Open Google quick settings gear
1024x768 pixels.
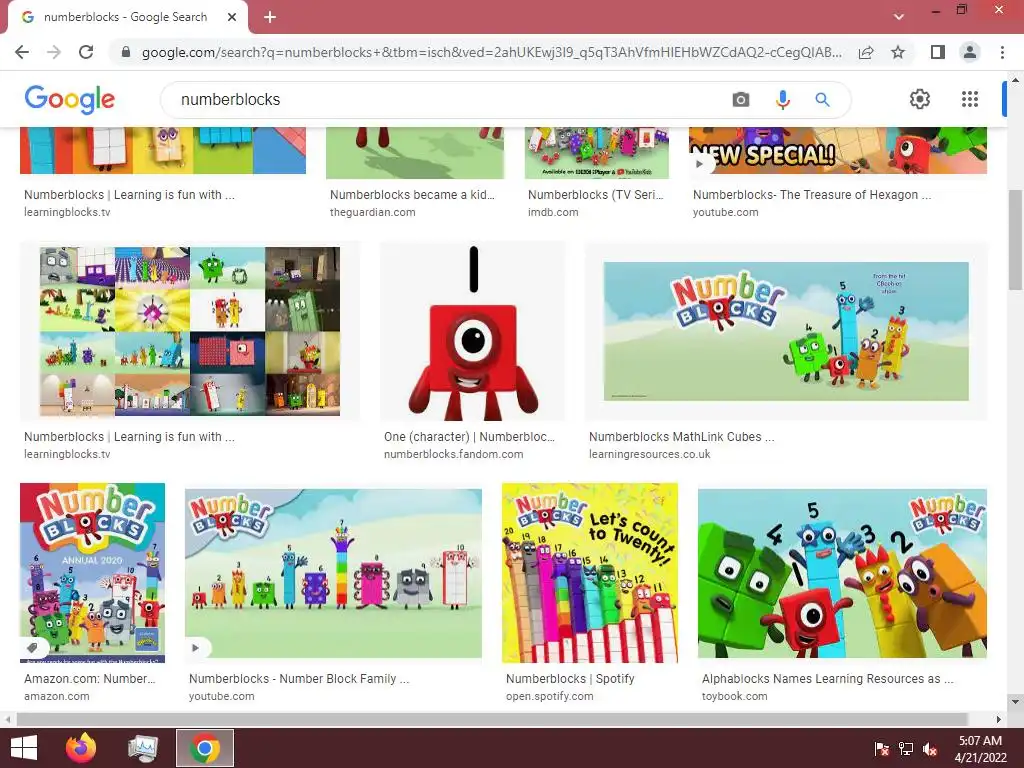click(x=920, y=99)
